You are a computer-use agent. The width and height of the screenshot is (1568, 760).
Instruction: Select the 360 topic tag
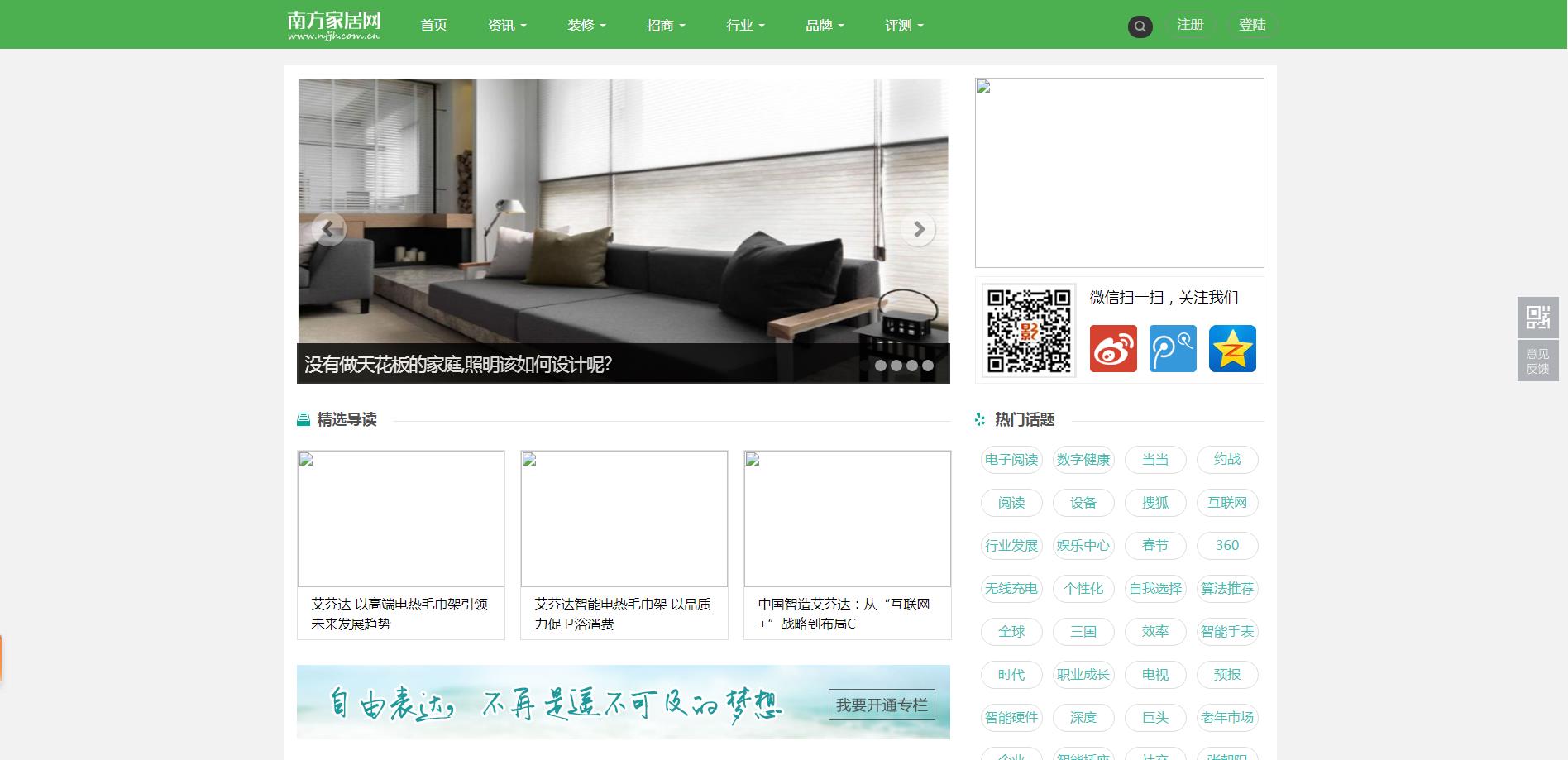point(1227,546)
